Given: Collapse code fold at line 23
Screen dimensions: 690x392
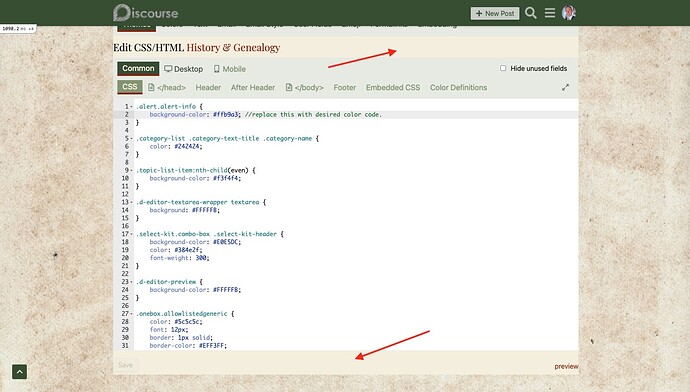Looking at the screenshot, I should [131, 282].
